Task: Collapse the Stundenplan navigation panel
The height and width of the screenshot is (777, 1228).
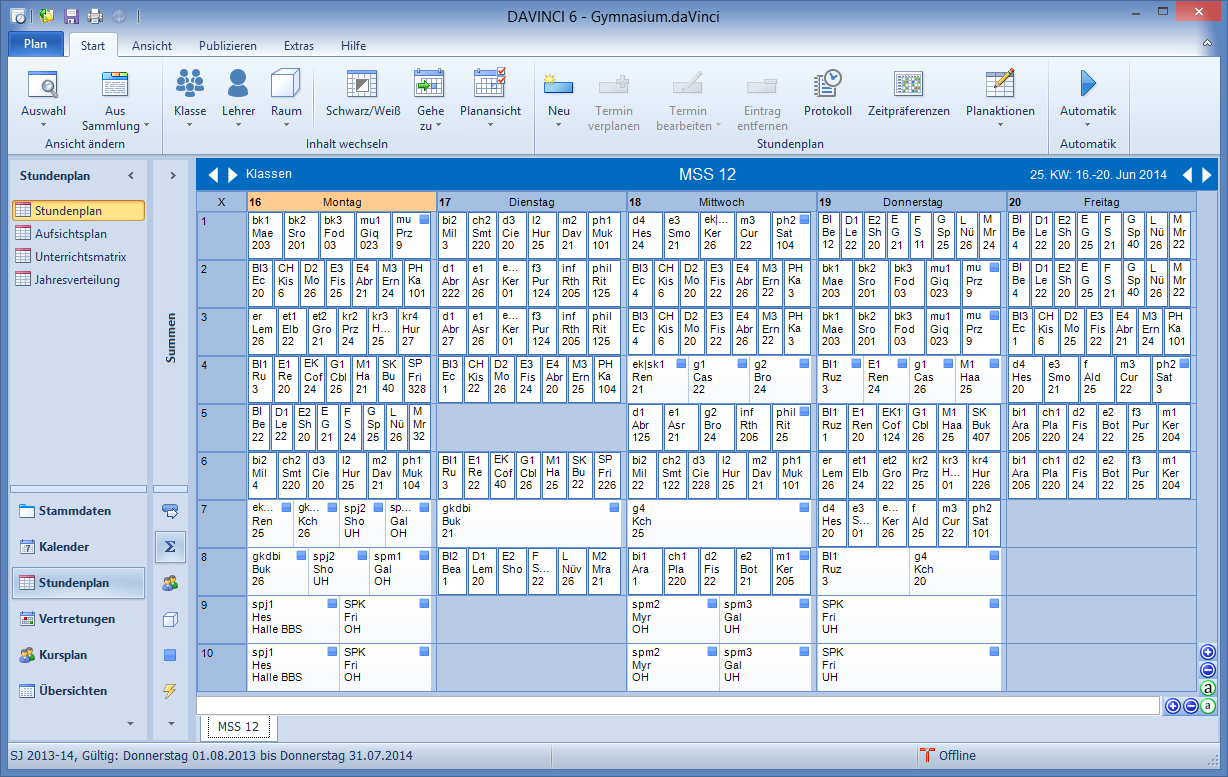Action: [x=130, y=176]
